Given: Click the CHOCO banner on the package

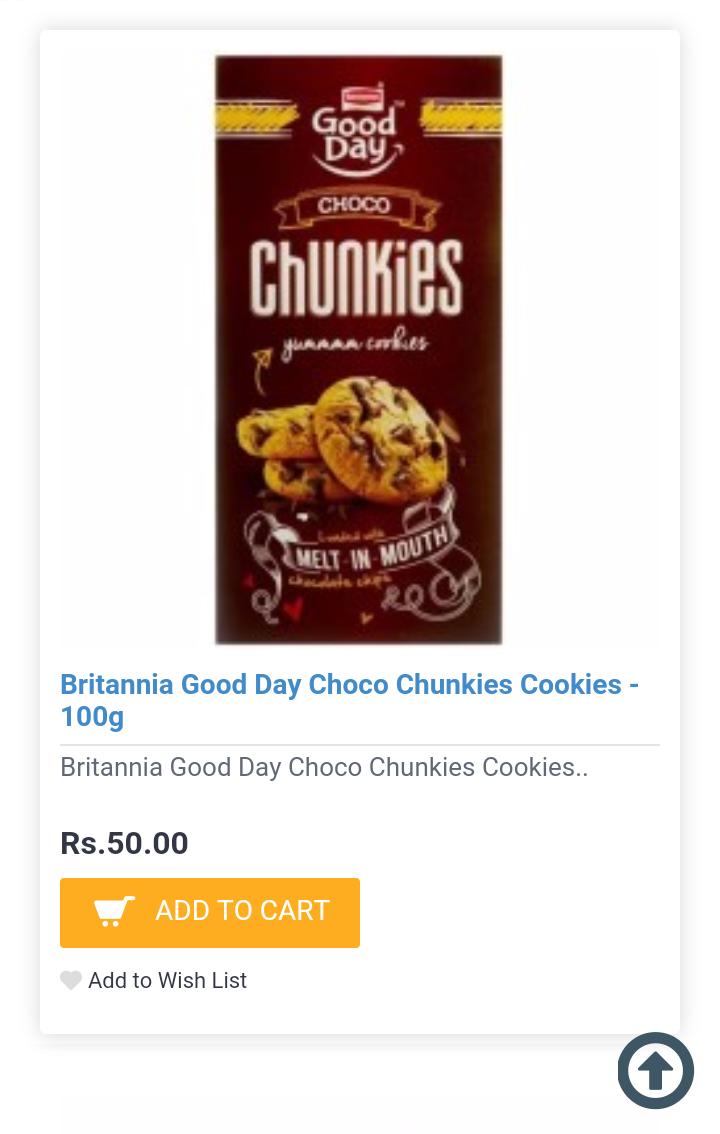Looking at the screenshot, I should coord(353,205).
